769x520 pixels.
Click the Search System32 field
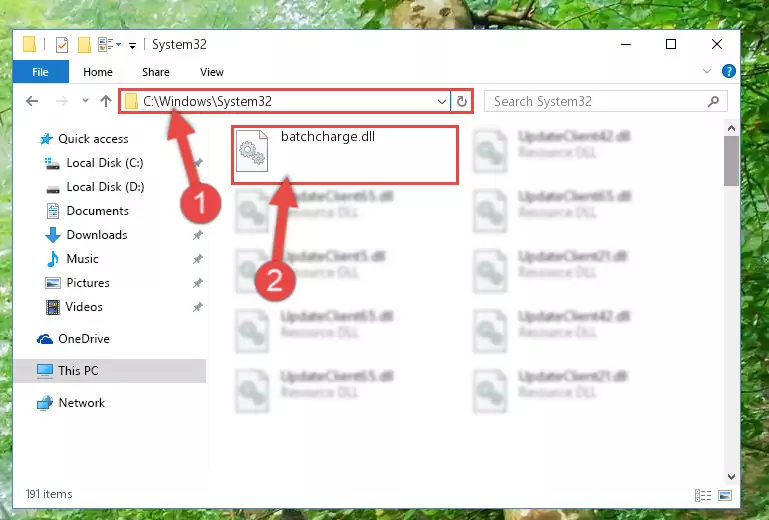605,102
